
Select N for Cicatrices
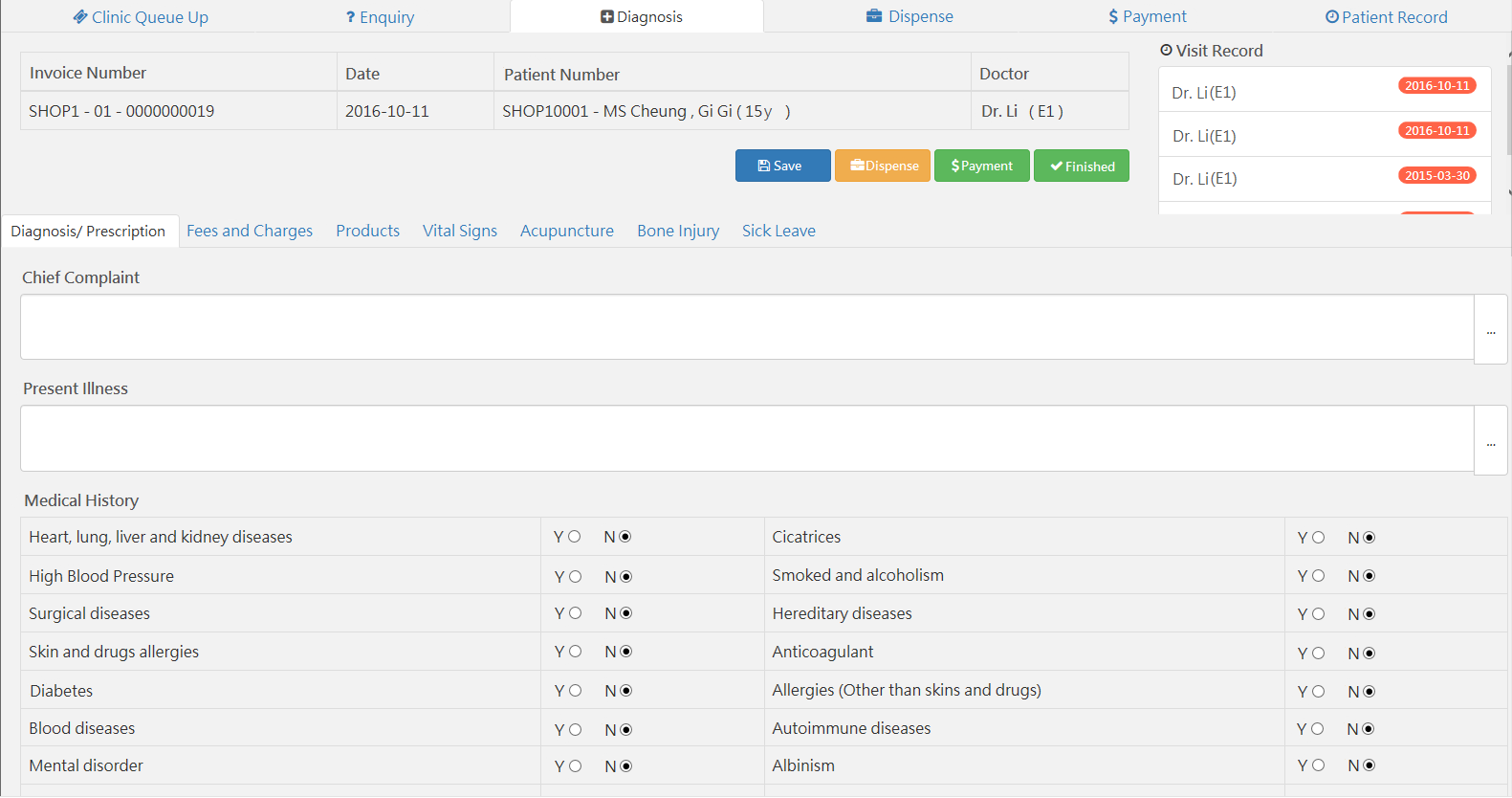[1369, 538]
